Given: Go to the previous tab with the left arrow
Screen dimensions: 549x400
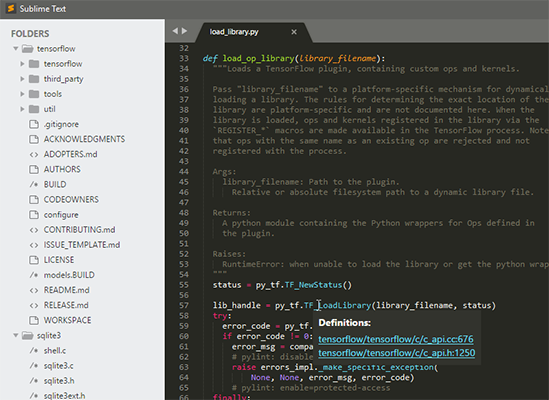Looking at the screenshot, I should click(x=175, y=31).
